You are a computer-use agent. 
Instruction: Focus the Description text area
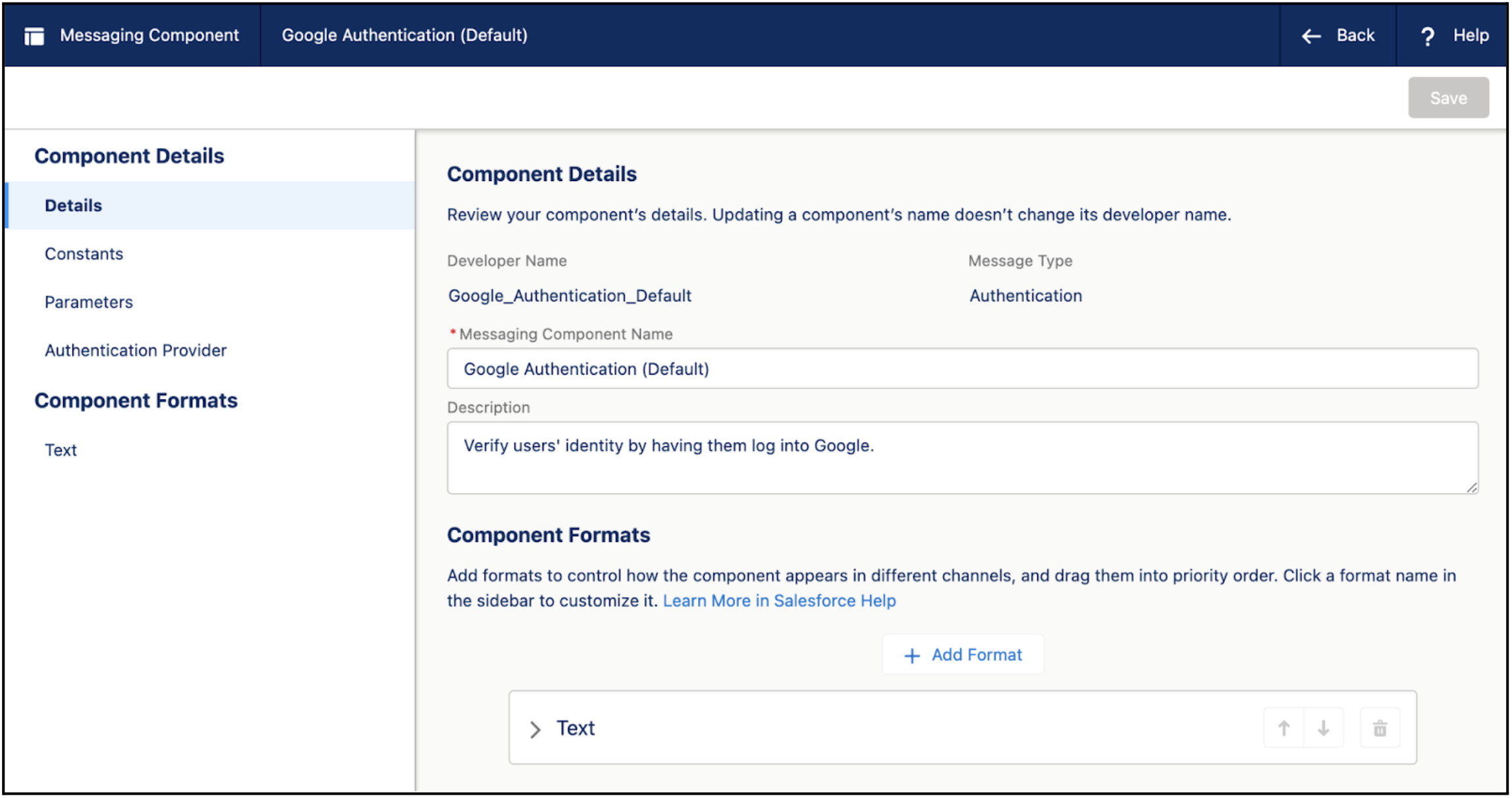(962, 458)
